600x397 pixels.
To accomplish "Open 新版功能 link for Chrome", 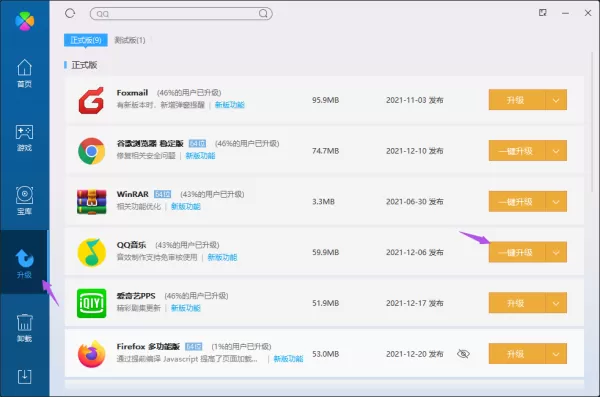I will 200,156.
